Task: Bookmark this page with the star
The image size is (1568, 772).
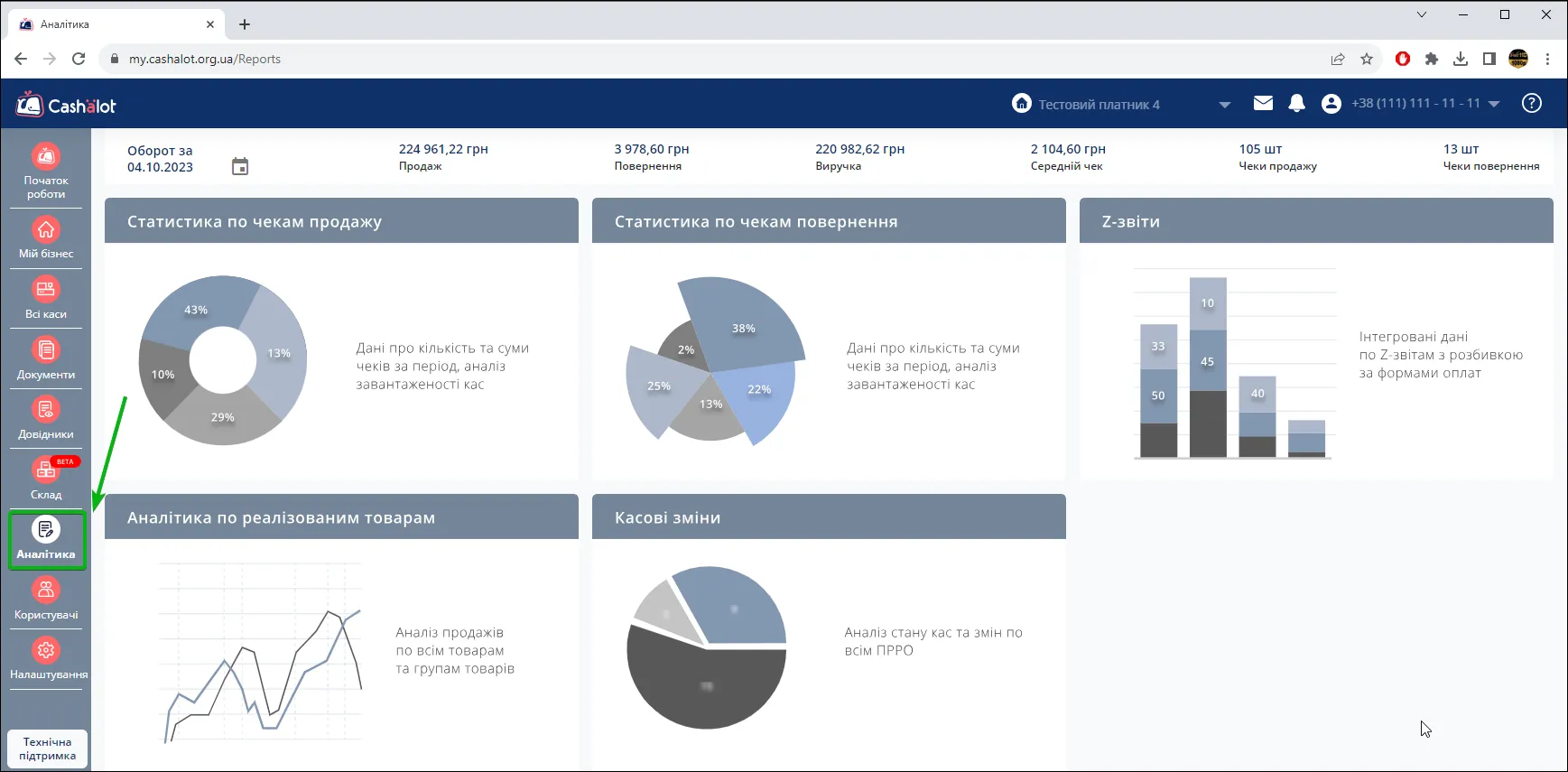Action: click(1367, 59)
